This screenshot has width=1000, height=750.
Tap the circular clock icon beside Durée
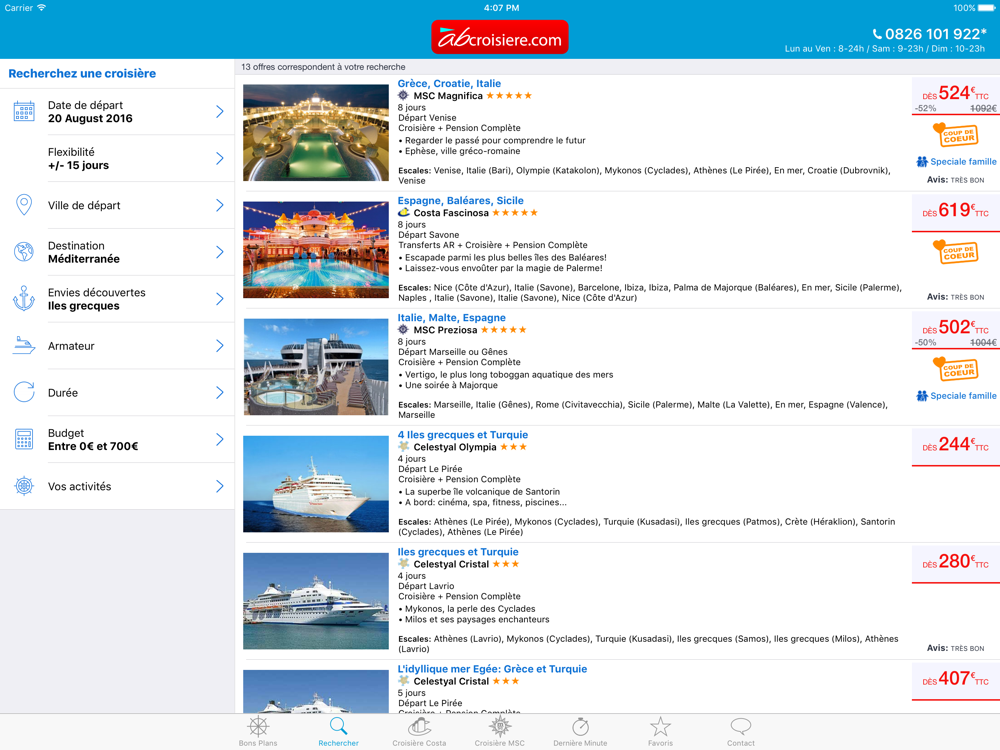click(24, 392)
